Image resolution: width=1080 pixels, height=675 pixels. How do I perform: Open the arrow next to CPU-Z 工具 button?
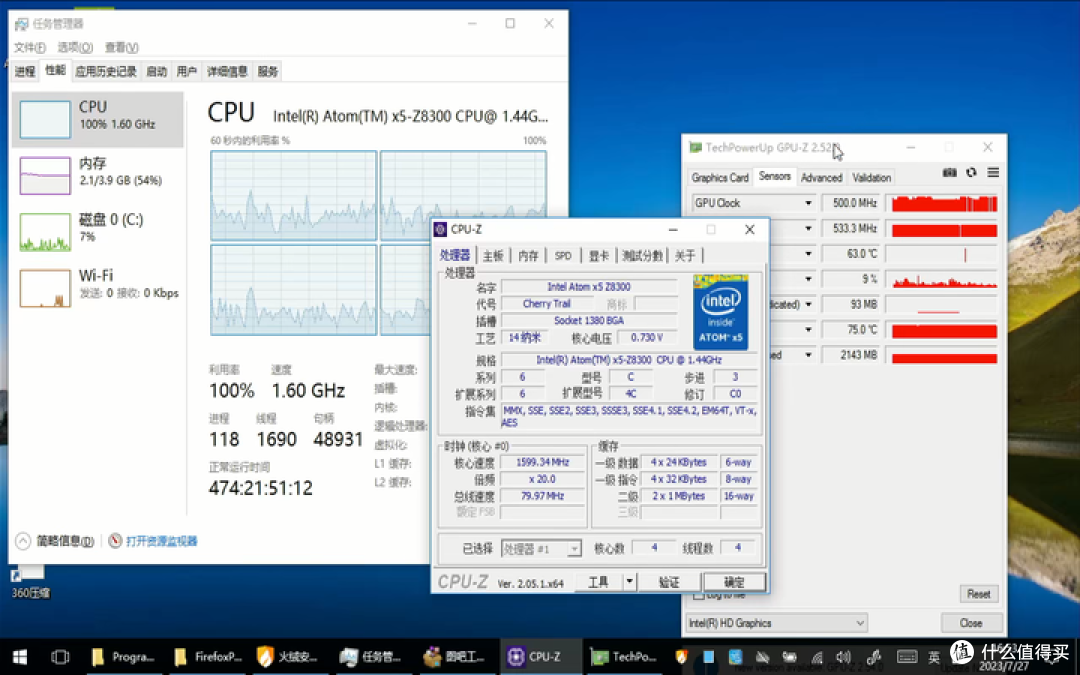tap(629, 582)
